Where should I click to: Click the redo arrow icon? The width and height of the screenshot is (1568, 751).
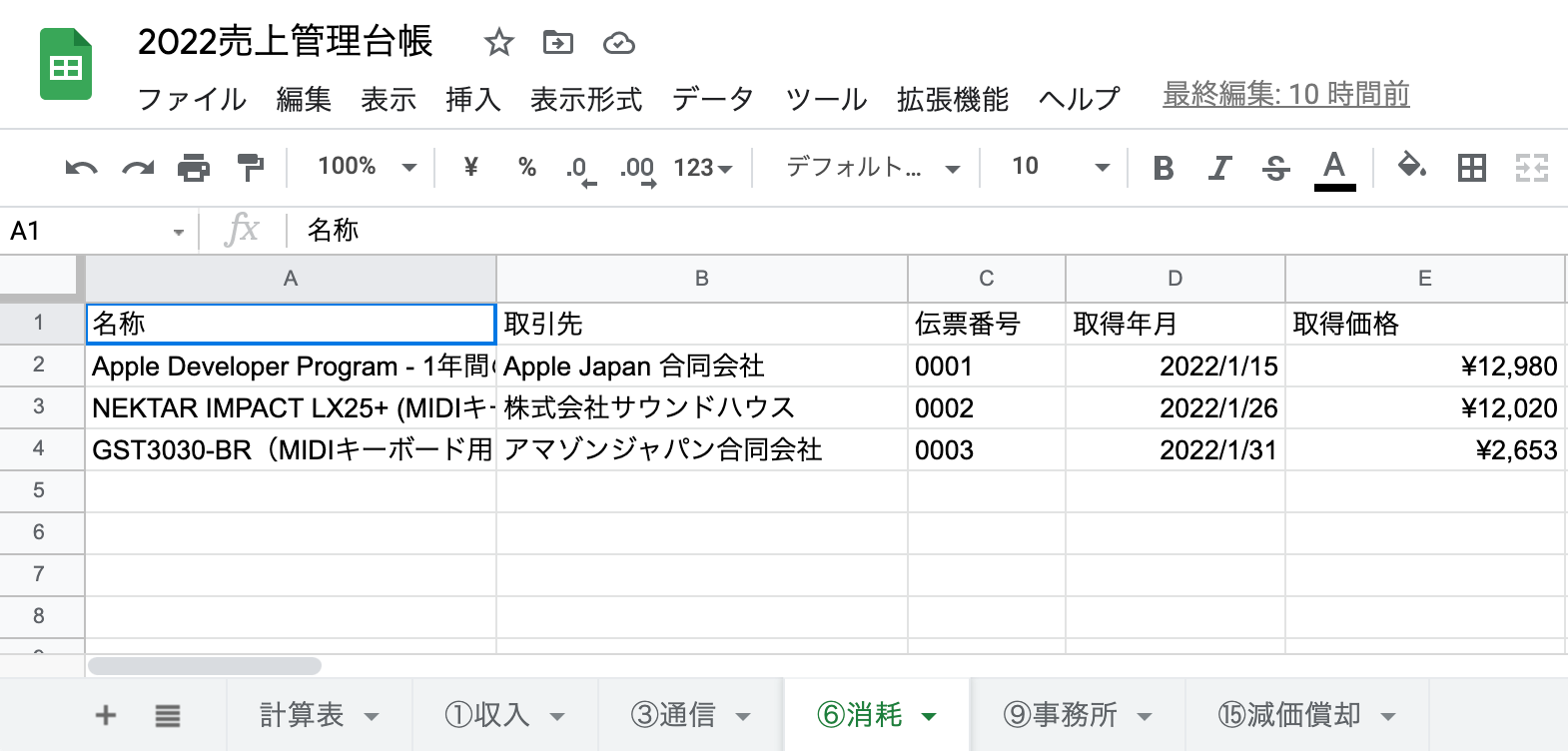click(x=138, y=168)
